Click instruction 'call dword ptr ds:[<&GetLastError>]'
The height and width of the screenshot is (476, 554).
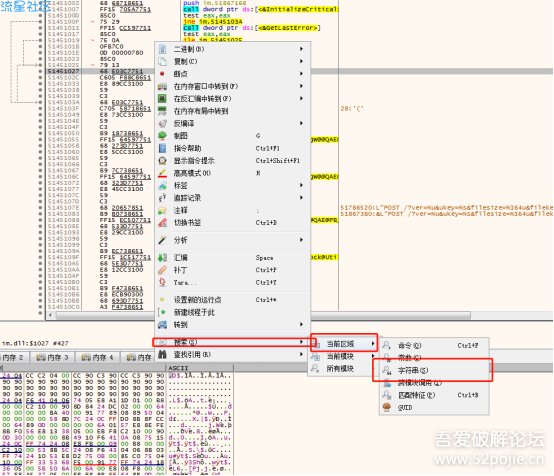coord(252,28)
